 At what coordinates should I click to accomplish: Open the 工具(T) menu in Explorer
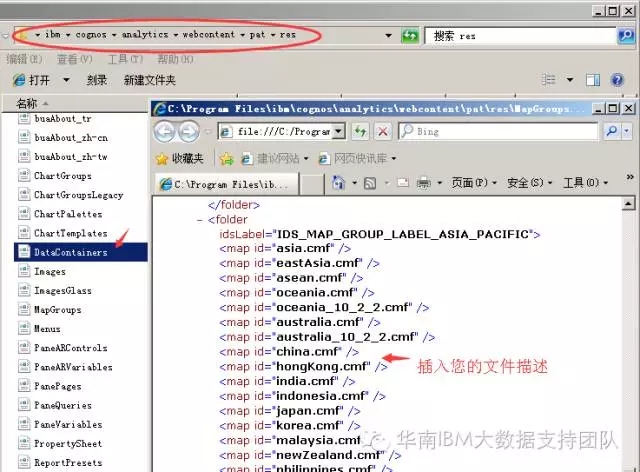pos(125,59)
